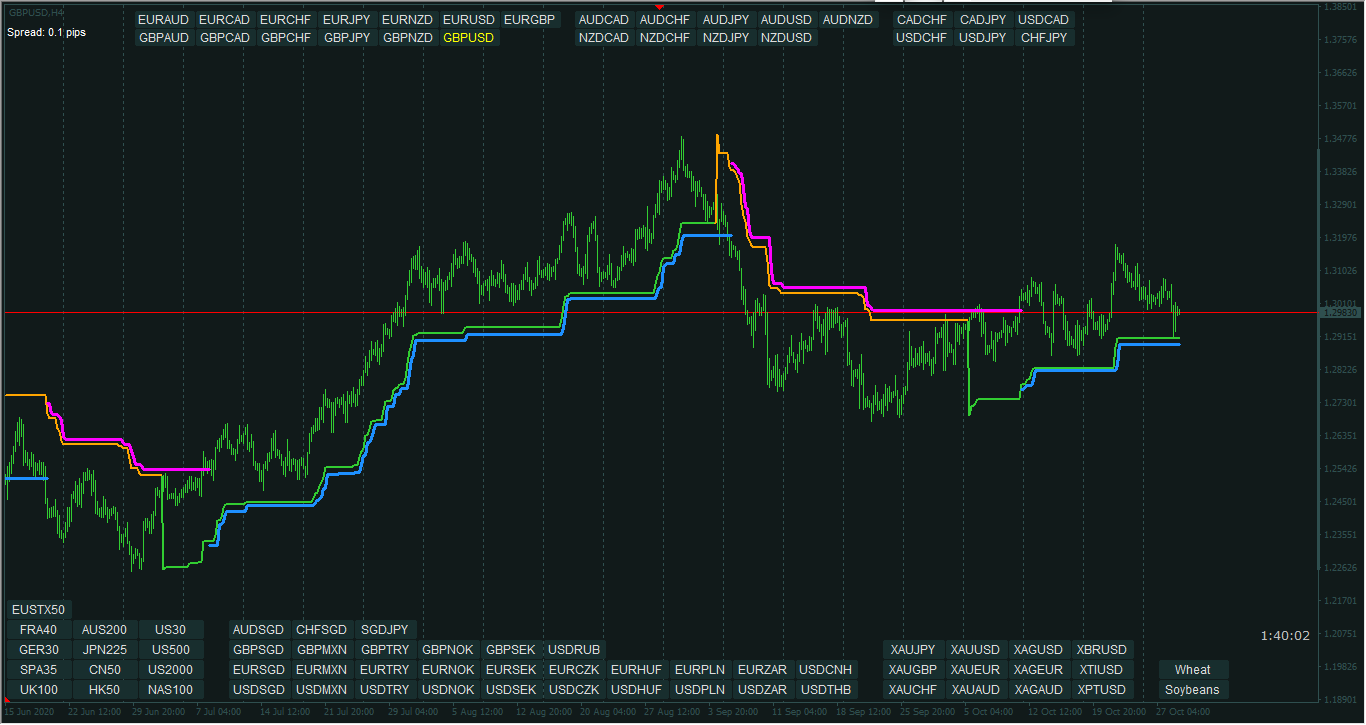Screen dimensions: 1366x725
Task: Pick the GBPJPY pair button
Action: [347, 38]
